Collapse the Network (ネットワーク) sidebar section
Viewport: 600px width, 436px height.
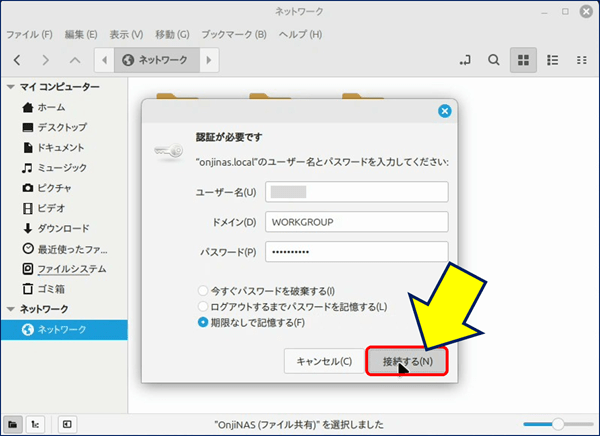pos(11,309)
